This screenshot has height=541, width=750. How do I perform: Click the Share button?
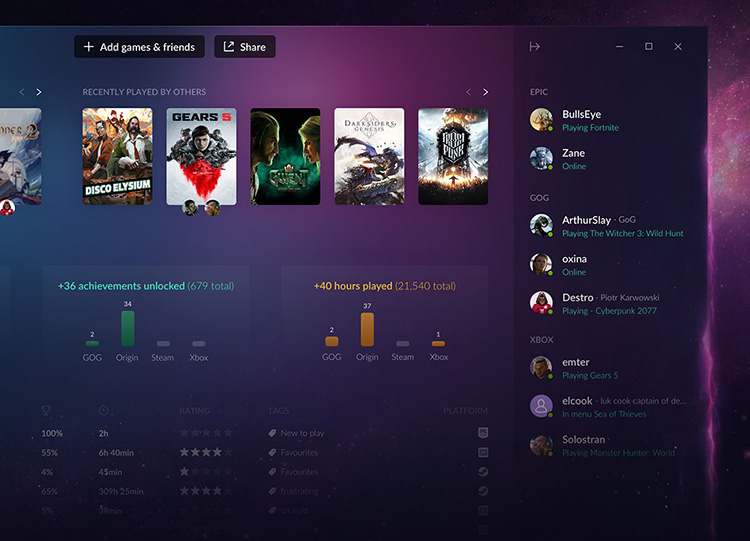[244, 47]
